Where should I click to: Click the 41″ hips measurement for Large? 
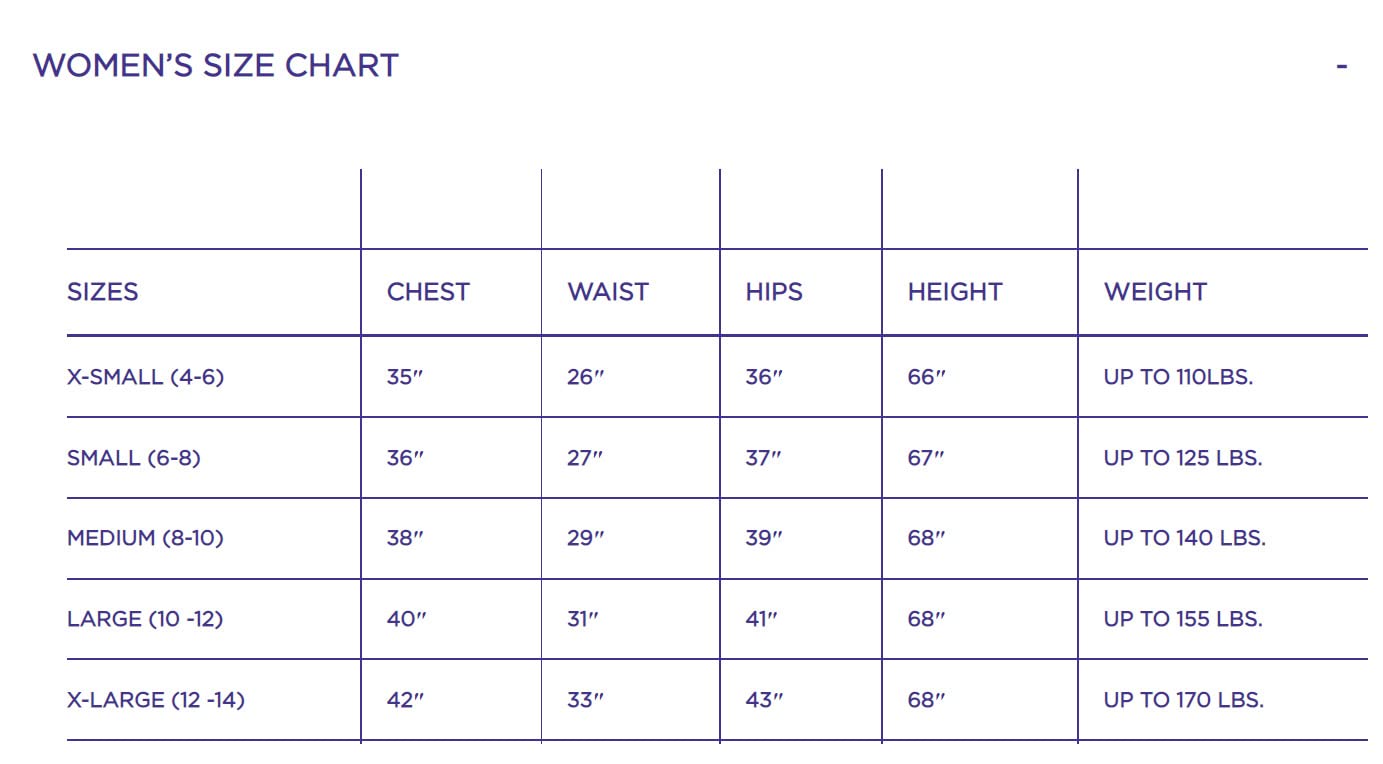(762, 619)
